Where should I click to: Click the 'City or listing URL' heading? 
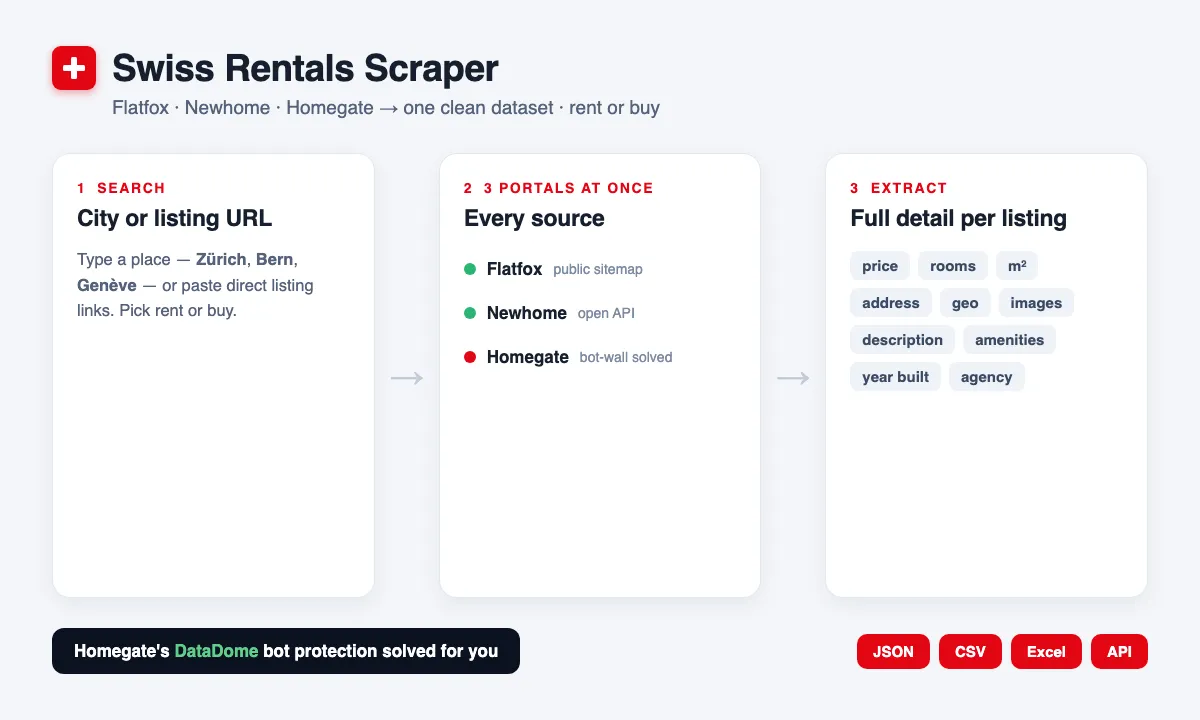click(x=174, y=218)
